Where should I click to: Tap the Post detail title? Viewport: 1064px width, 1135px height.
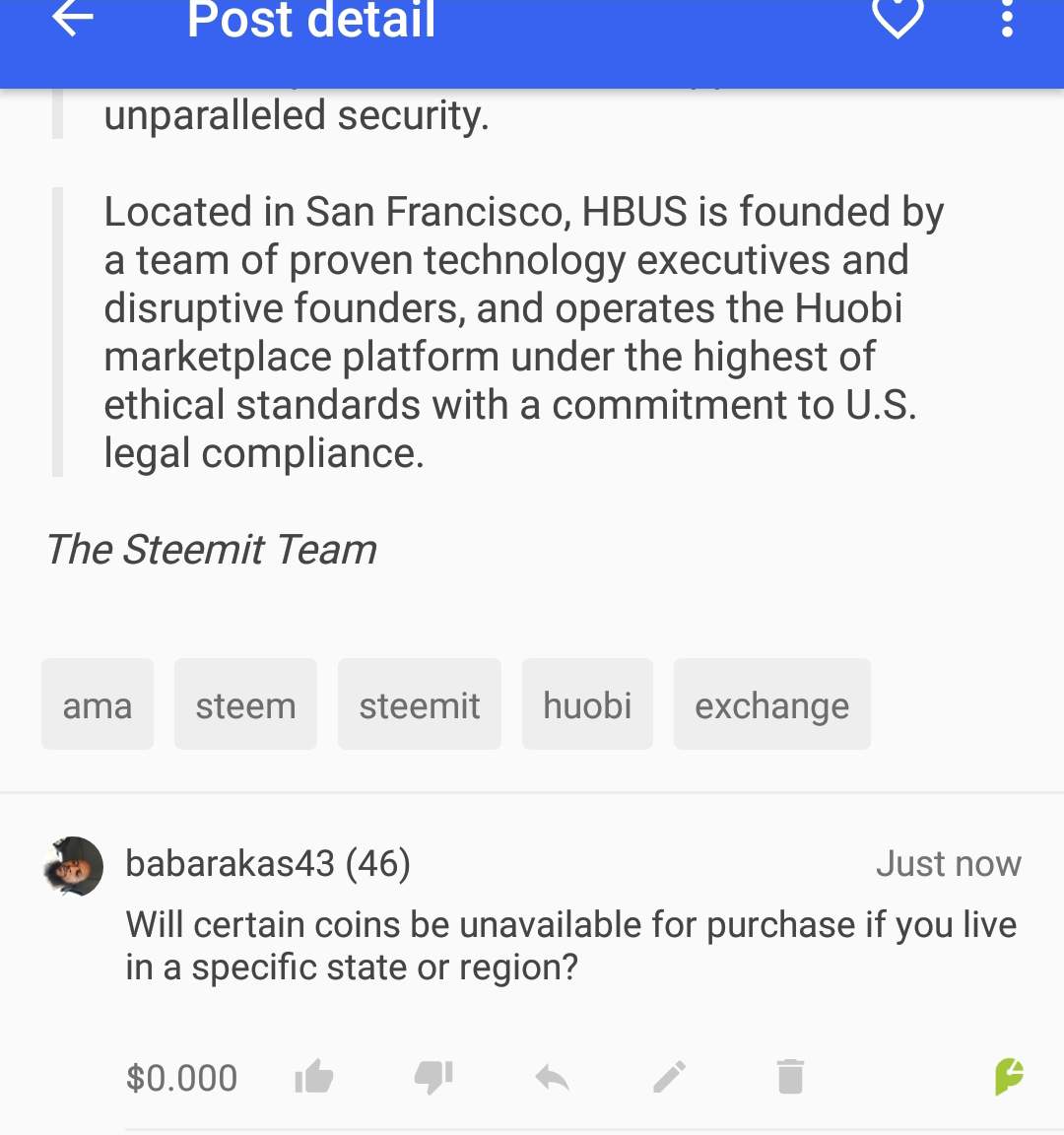[x=311, y=20]
